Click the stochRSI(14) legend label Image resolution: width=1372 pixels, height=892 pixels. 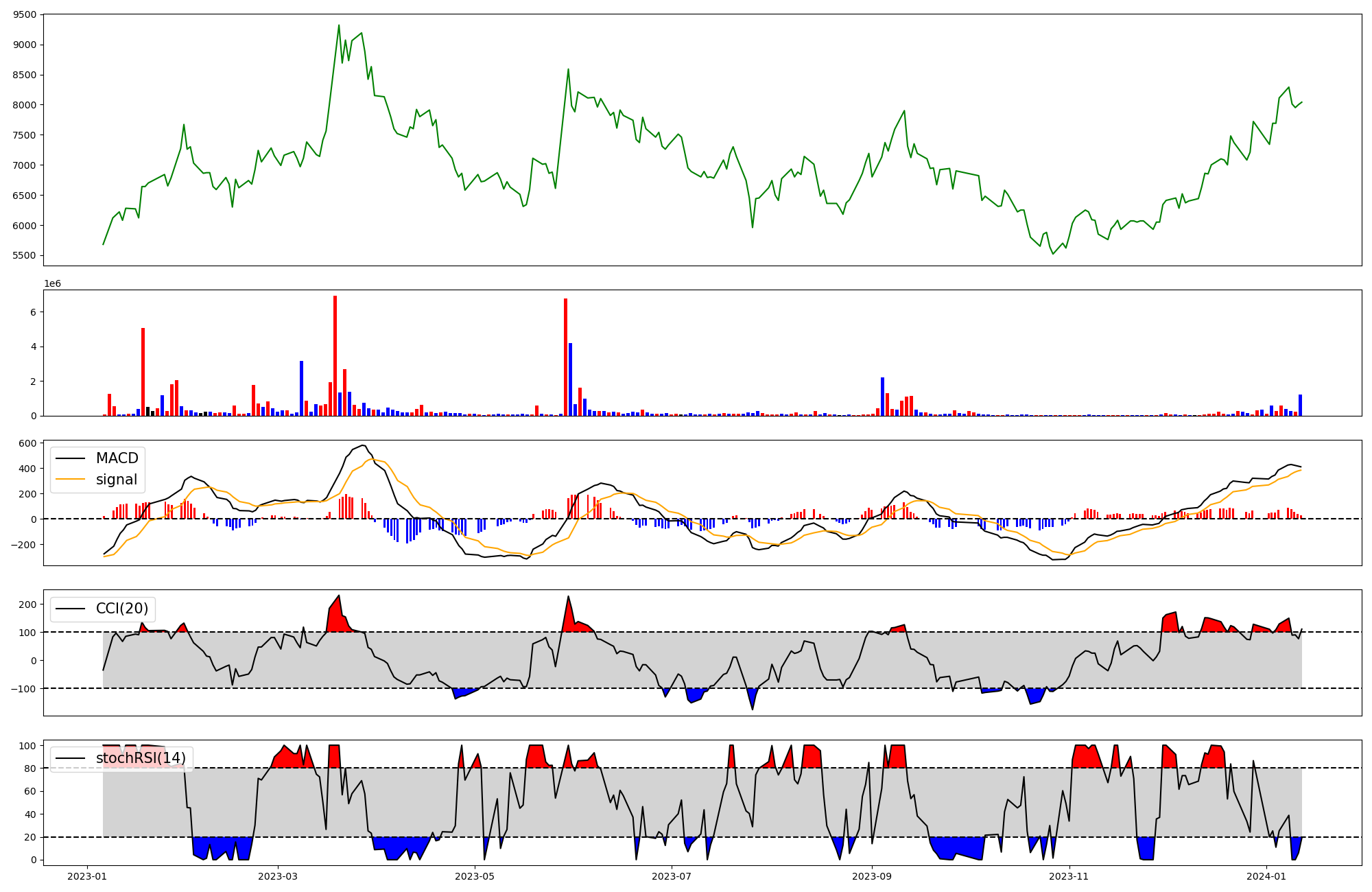[141, 758]
